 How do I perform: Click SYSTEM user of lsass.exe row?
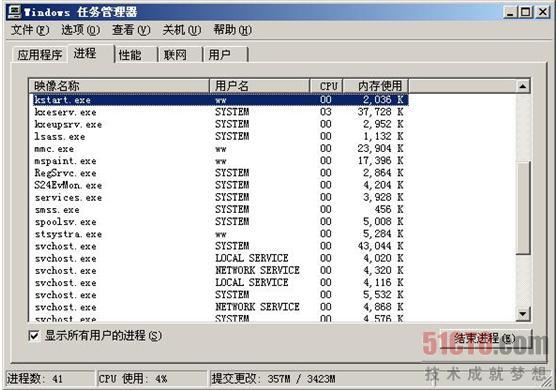[x=232, y=136]
